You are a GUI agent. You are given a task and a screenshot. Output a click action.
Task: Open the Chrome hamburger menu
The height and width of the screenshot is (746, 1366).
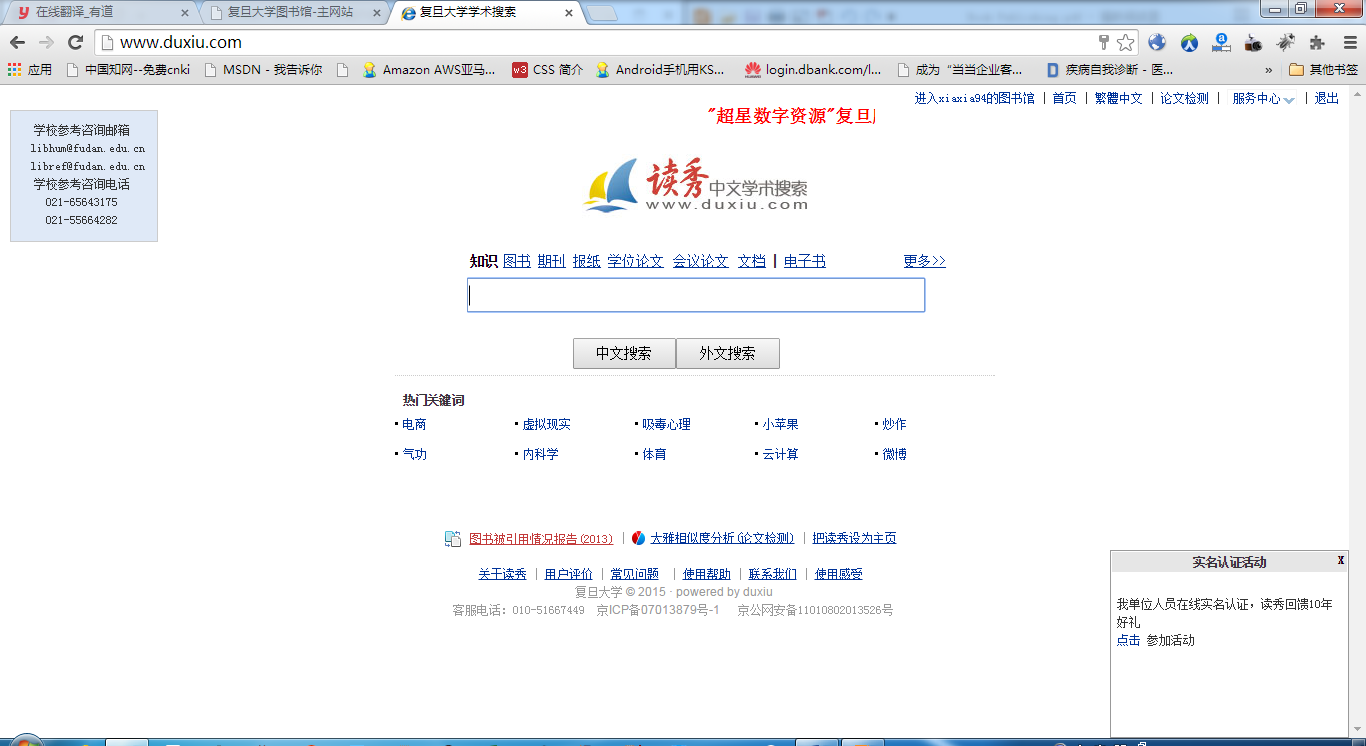point(1350,42)
